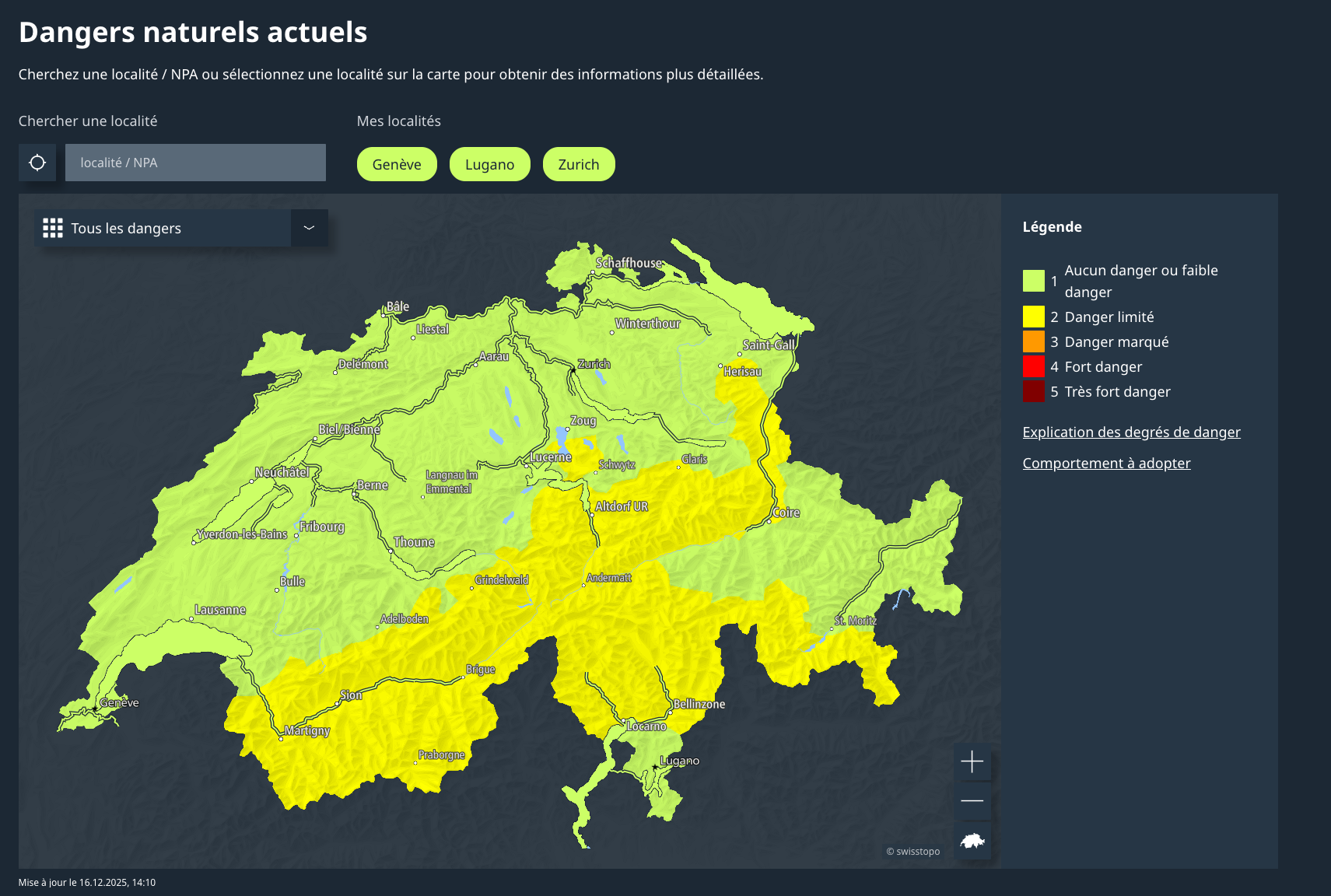The height and width of the screenshot is (896, 1331).
Task: Select the Lugano saved location
Action: (x=489, y=164)
